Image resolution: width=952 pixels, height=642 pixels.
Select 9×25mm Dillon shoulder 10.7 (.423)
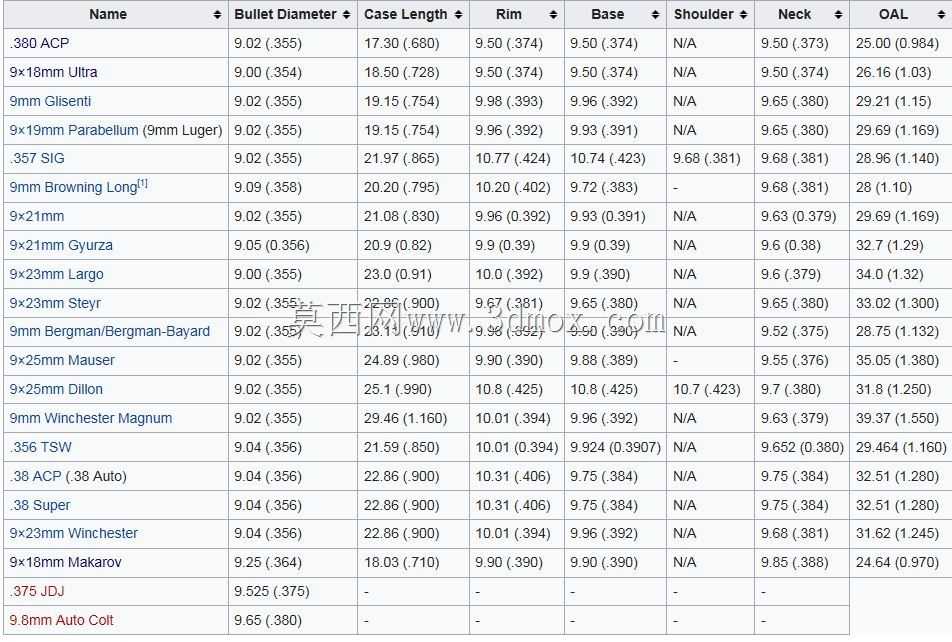707,389
